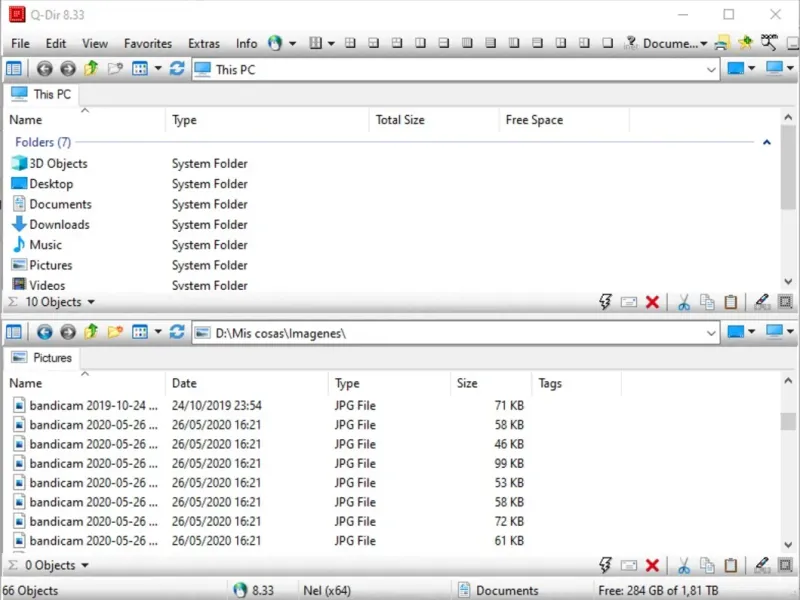This screenshot has width=800, height=600.
Task: Click the inet question mark icon
Action: tap(631, 43)
